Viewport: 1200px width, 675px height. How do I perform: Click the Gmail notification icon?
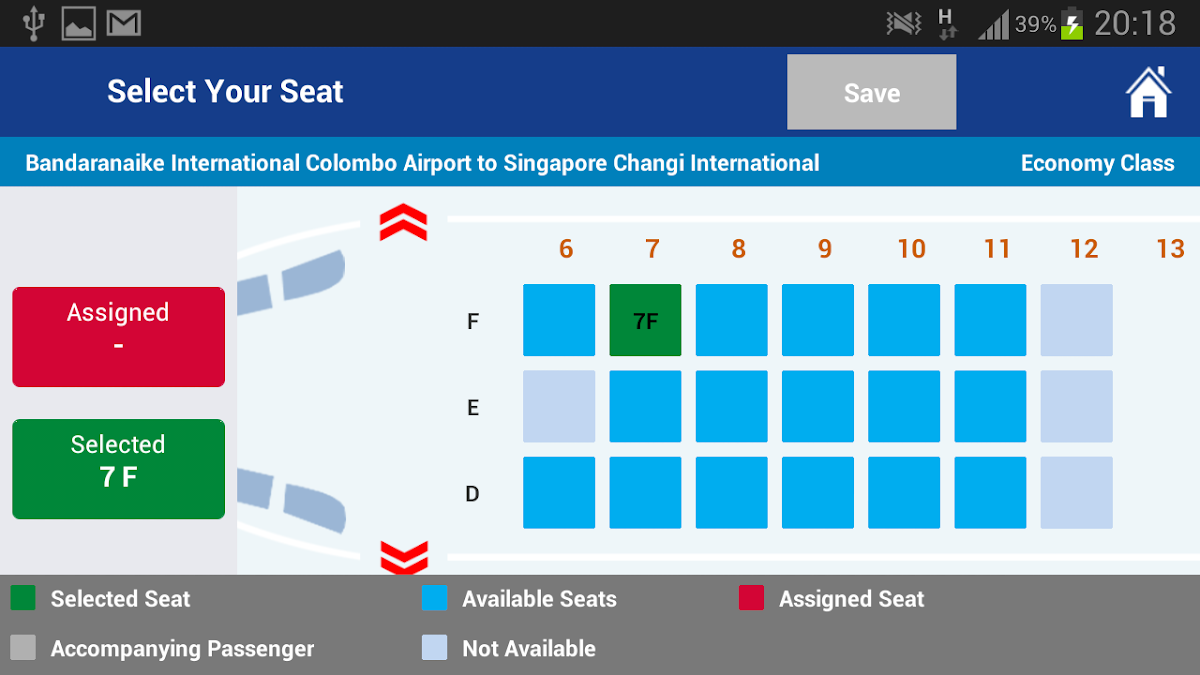coord(124,23)
